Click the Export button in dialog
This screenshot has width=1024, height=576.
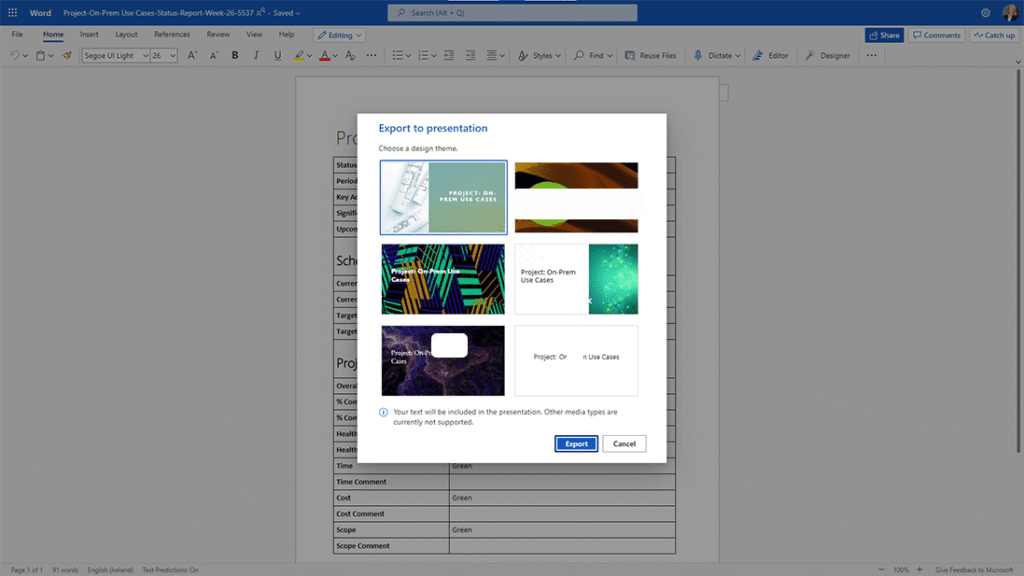point(576,444)
